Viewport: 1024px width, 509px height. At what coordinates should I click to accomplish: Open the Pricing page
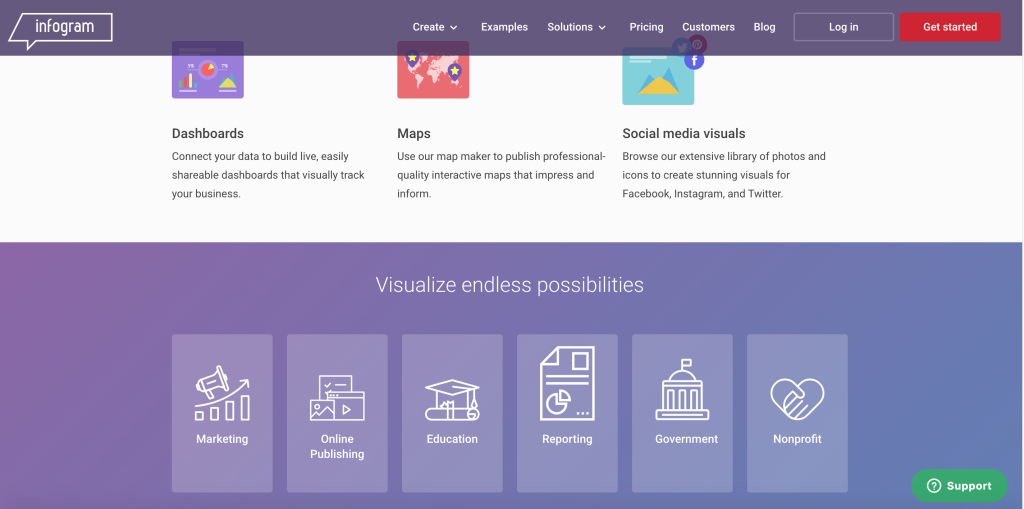tap(646, 27)
